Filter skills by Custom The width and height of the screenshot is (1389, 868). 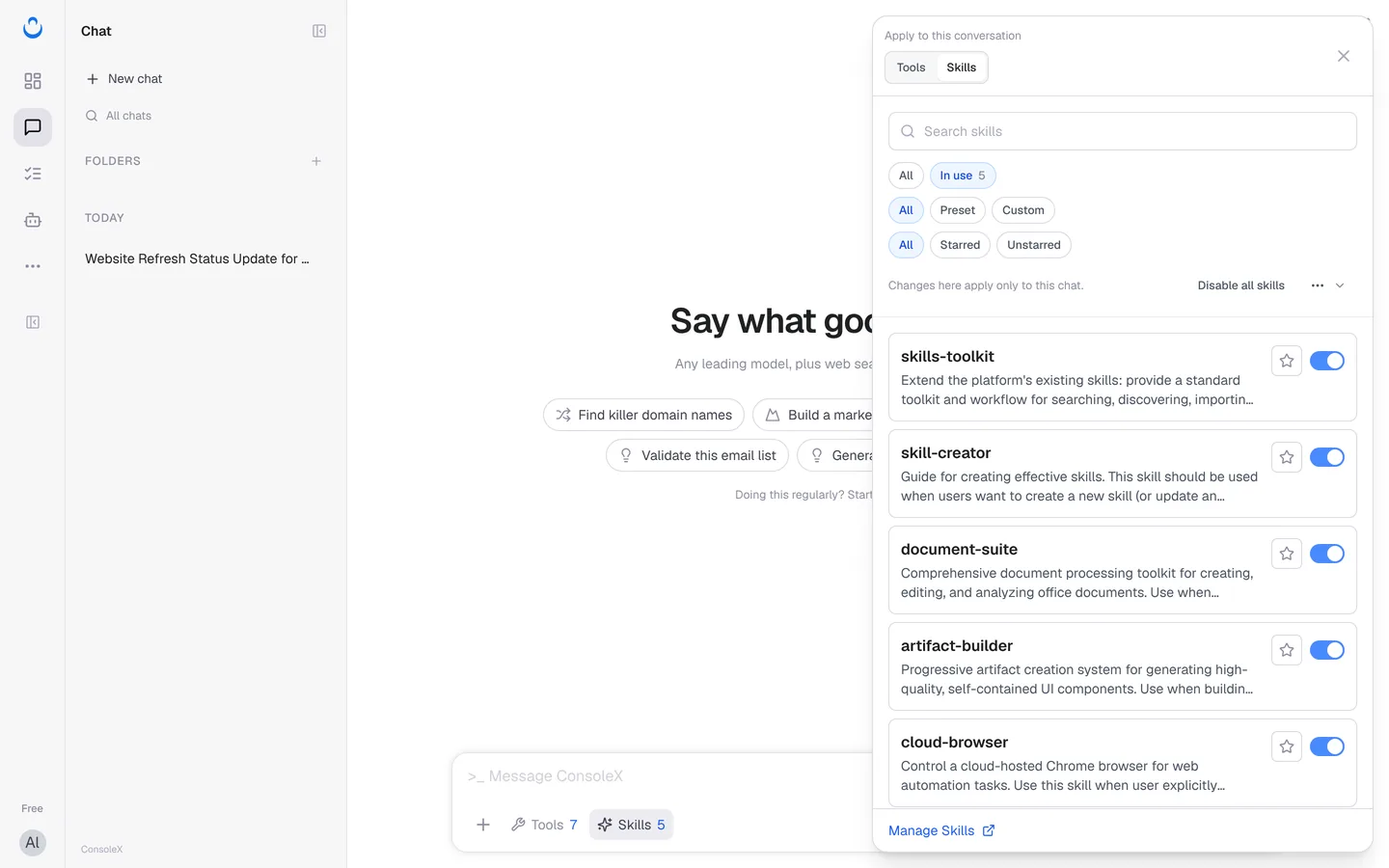click(x=1023, y=210)
